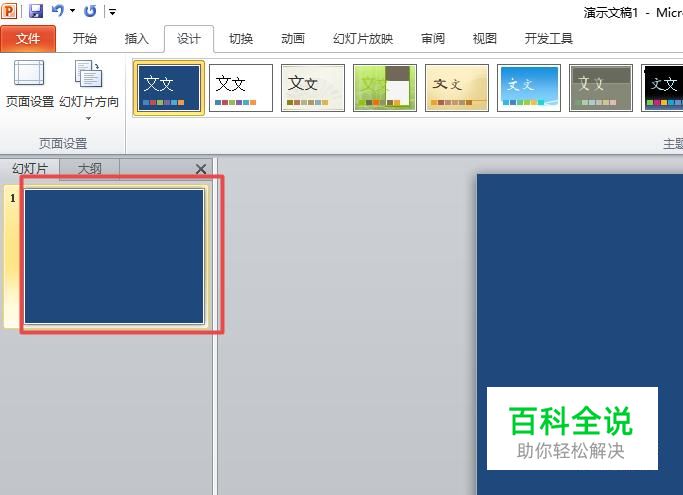Click the main blue slide canvas

click(x=580, y=334)
